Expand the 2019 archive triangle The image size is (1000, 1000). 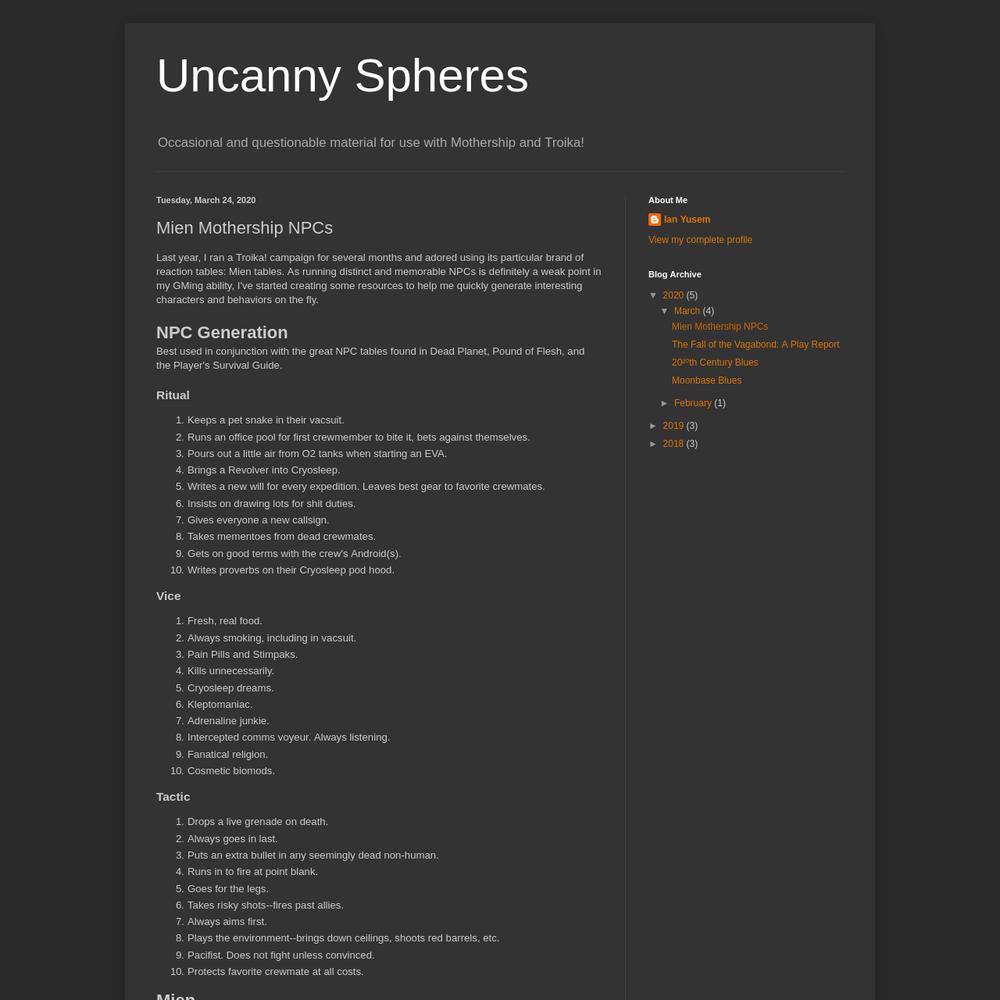pos(653,426)
